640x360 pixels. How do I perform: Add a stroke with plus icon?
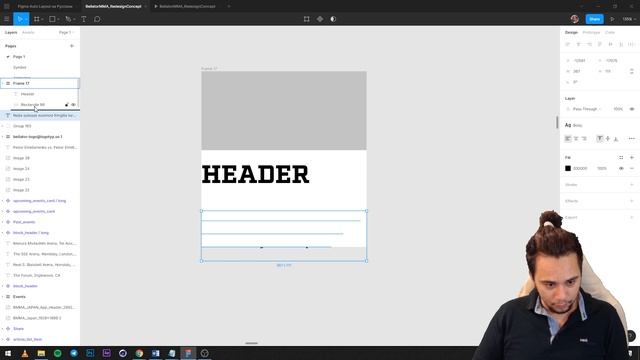[x=632, y=184]
